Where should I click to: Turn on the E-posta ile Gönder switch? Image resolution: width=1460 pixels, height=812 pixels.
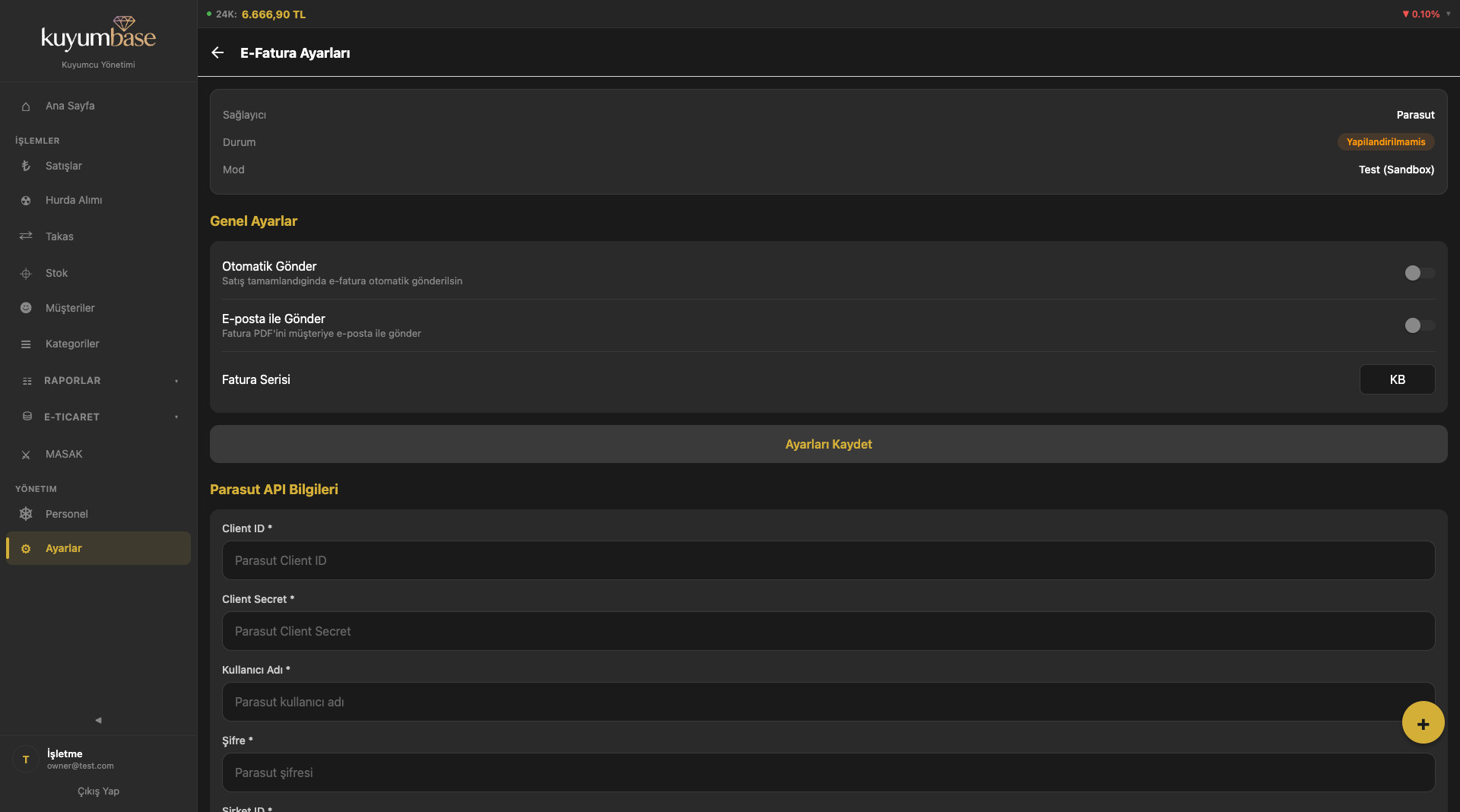coord(1420,325)
